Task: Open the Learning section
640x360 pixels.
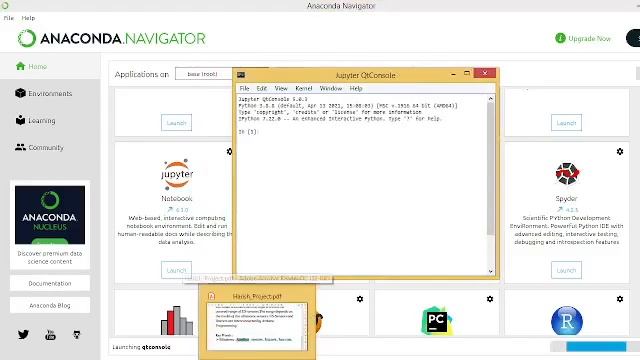Action: [x=35, y=120]
